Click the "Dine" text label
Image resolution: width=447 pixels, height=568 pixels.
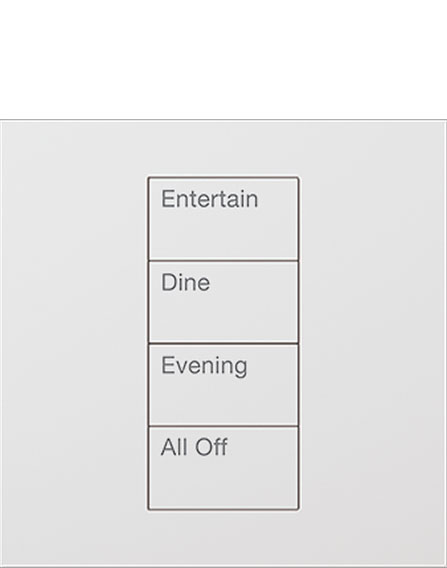pos(185,282)
